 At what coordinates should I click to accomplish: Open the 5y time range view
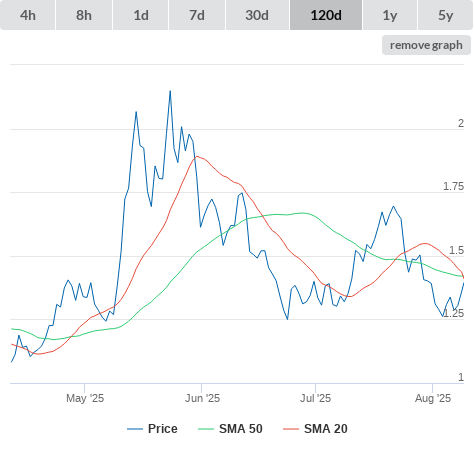point(445,15)
